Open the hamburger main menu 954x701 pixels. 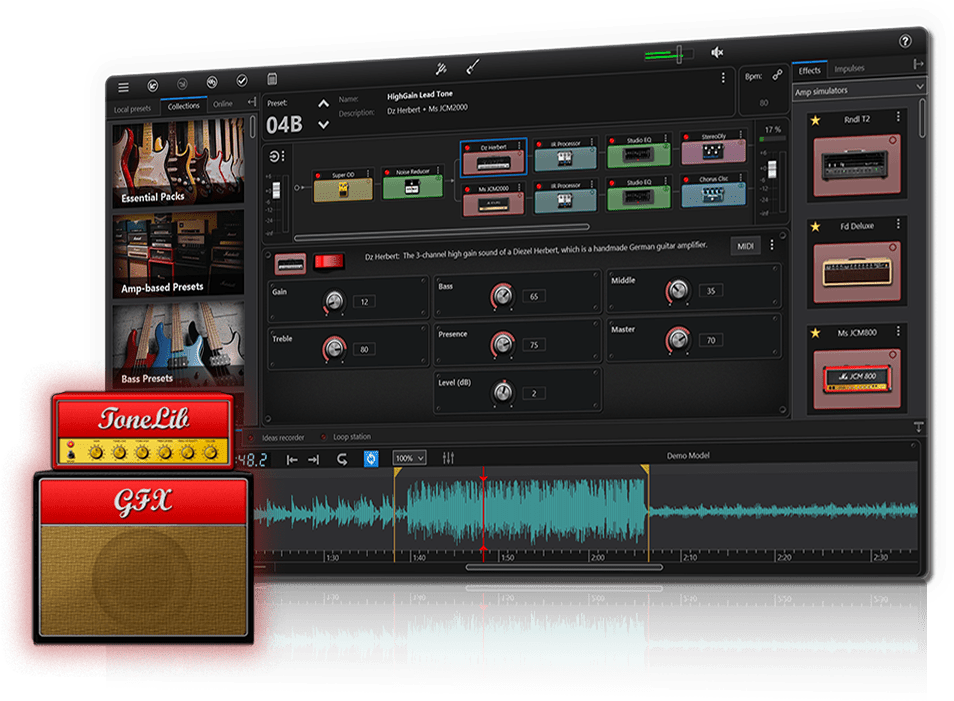pyautogui.click(x=124, y=88)
